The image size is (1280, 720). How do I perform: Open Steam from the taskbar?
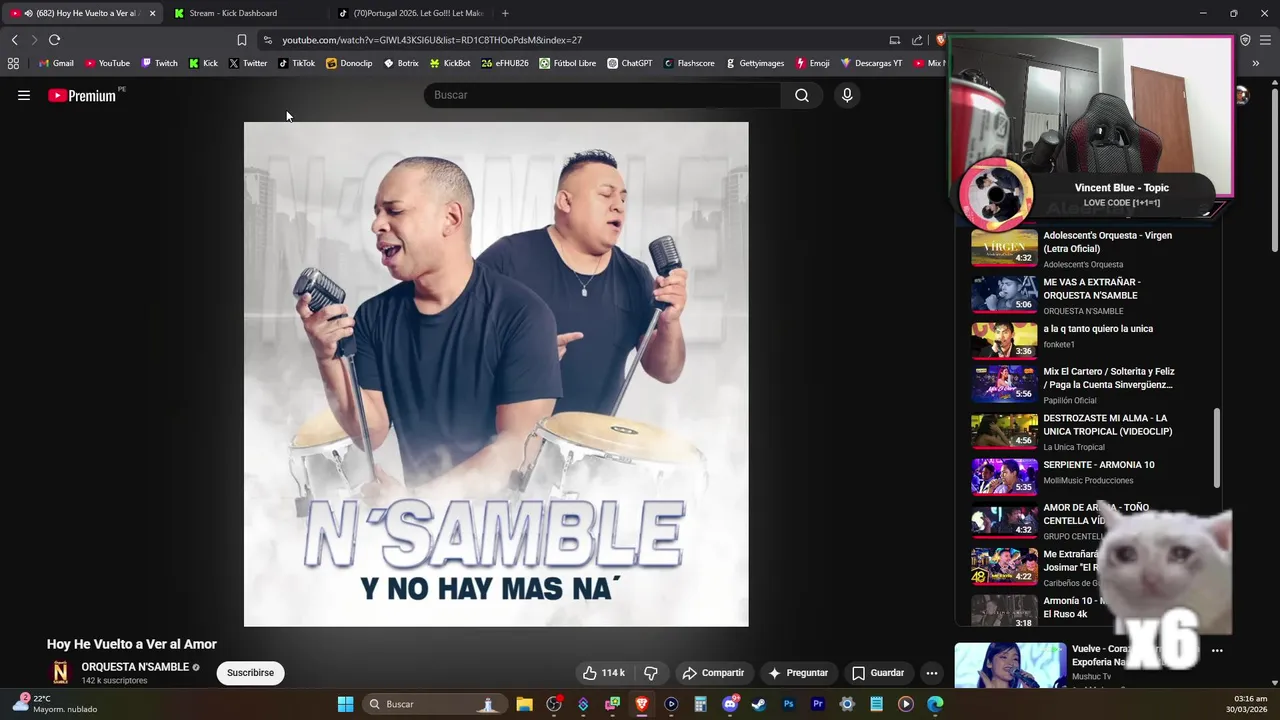tap(759, 704)
